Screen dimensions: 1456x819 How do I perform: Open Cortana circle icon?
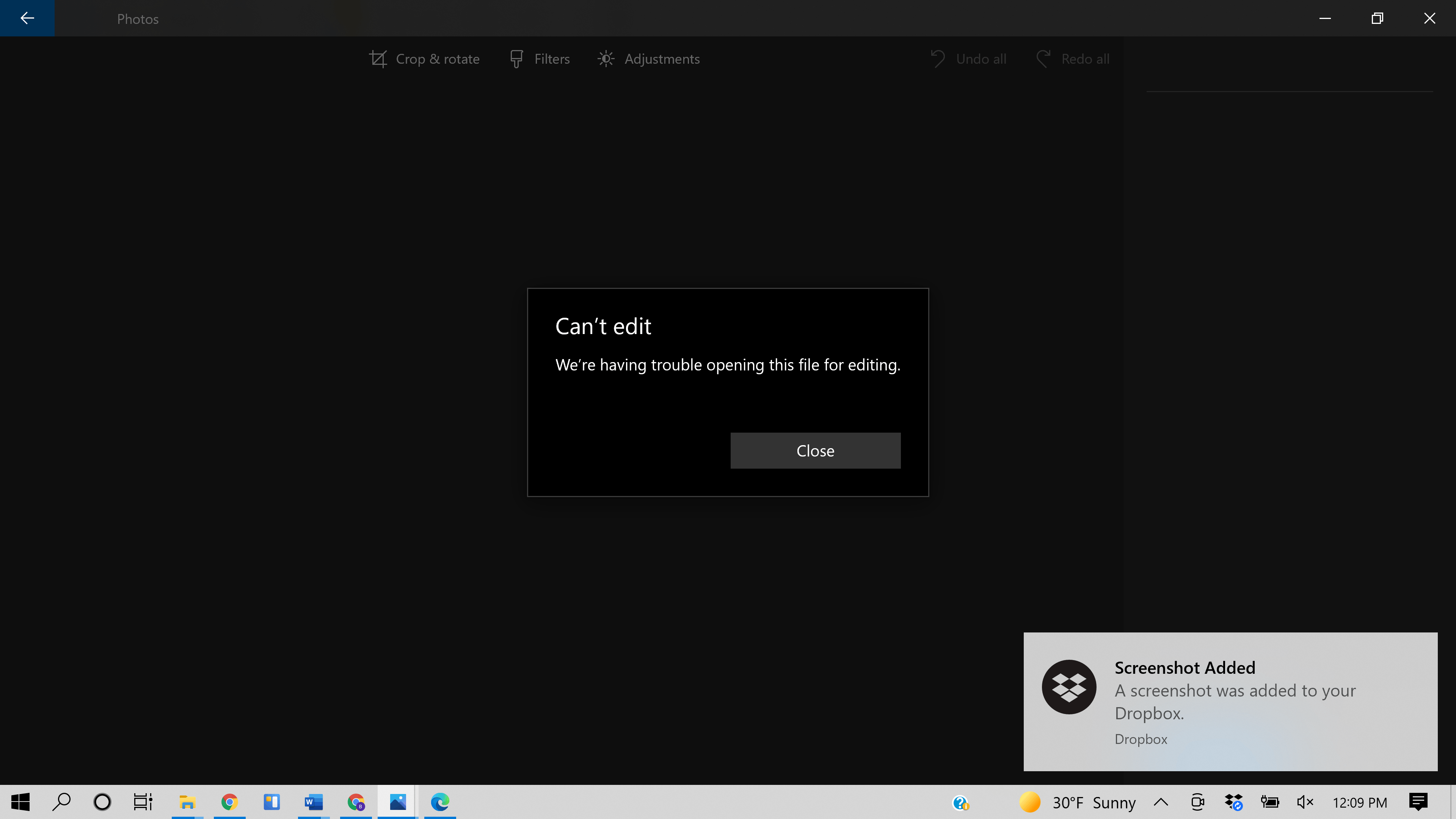click(x=102, y=802)
